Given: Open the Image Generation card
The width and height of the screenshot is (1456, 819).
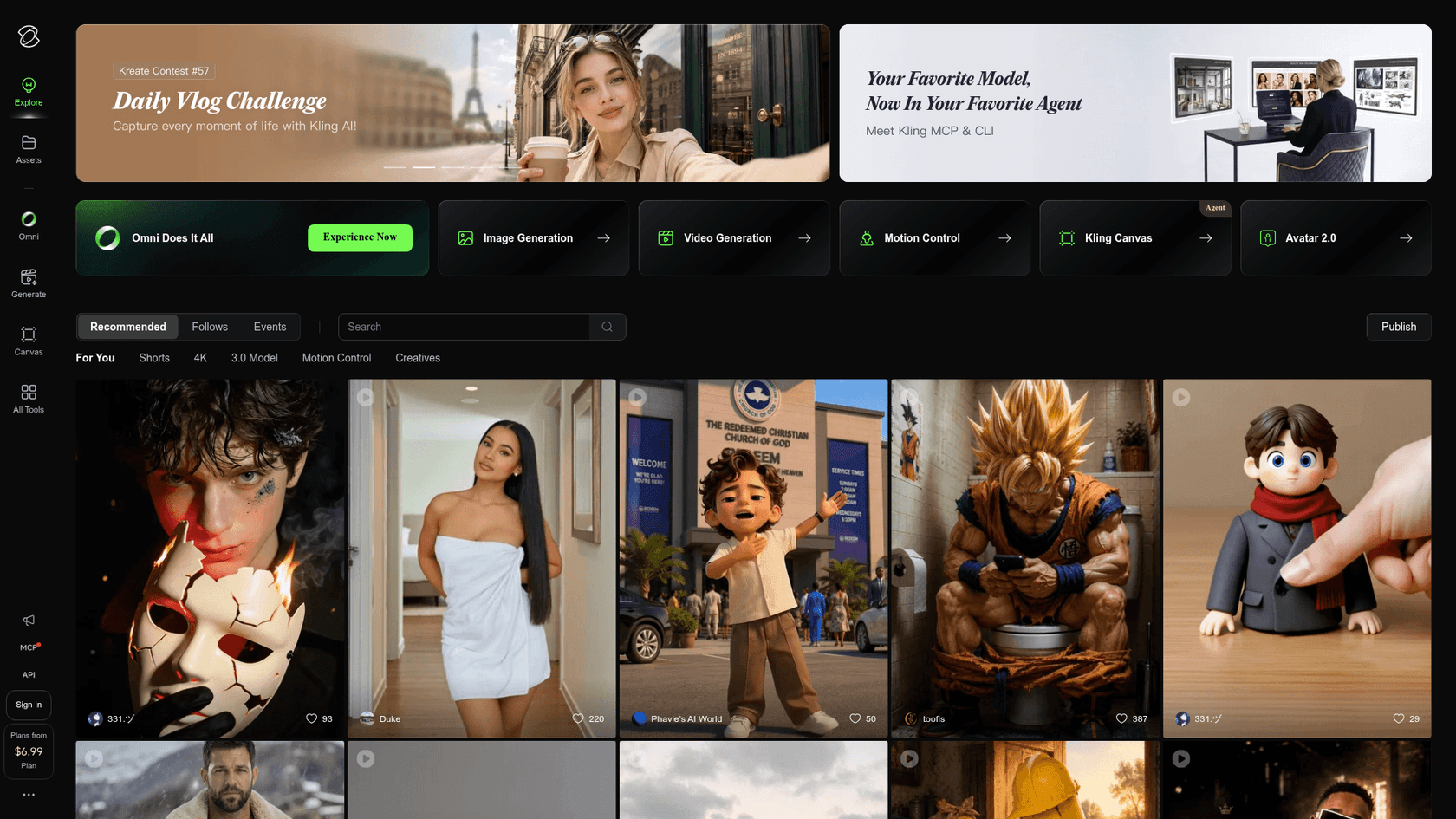Looking at the screenshot, I should click(534, 238).
